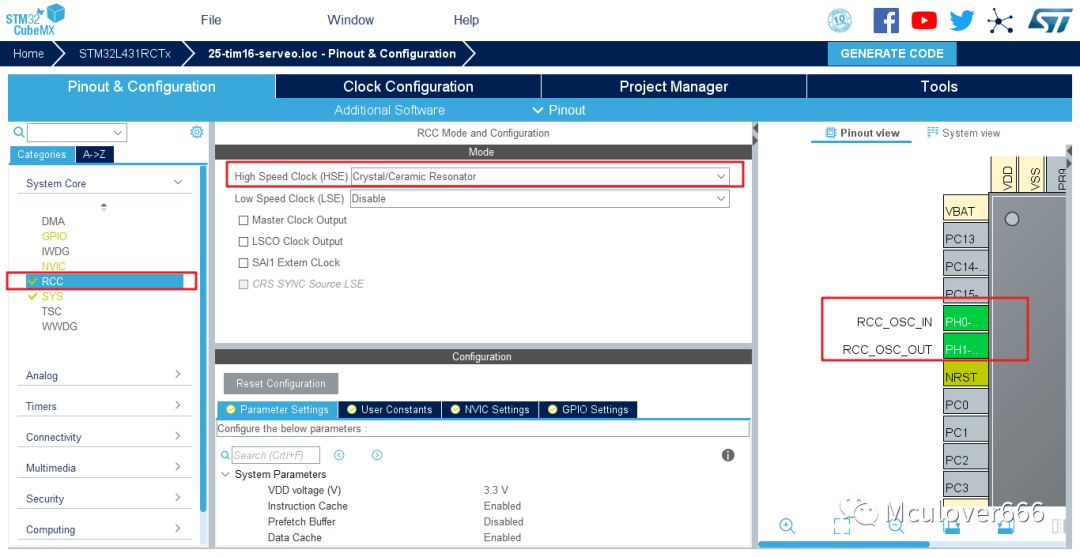1080x557 pixels.
Task: Open the Help menu
Action: 466,20
